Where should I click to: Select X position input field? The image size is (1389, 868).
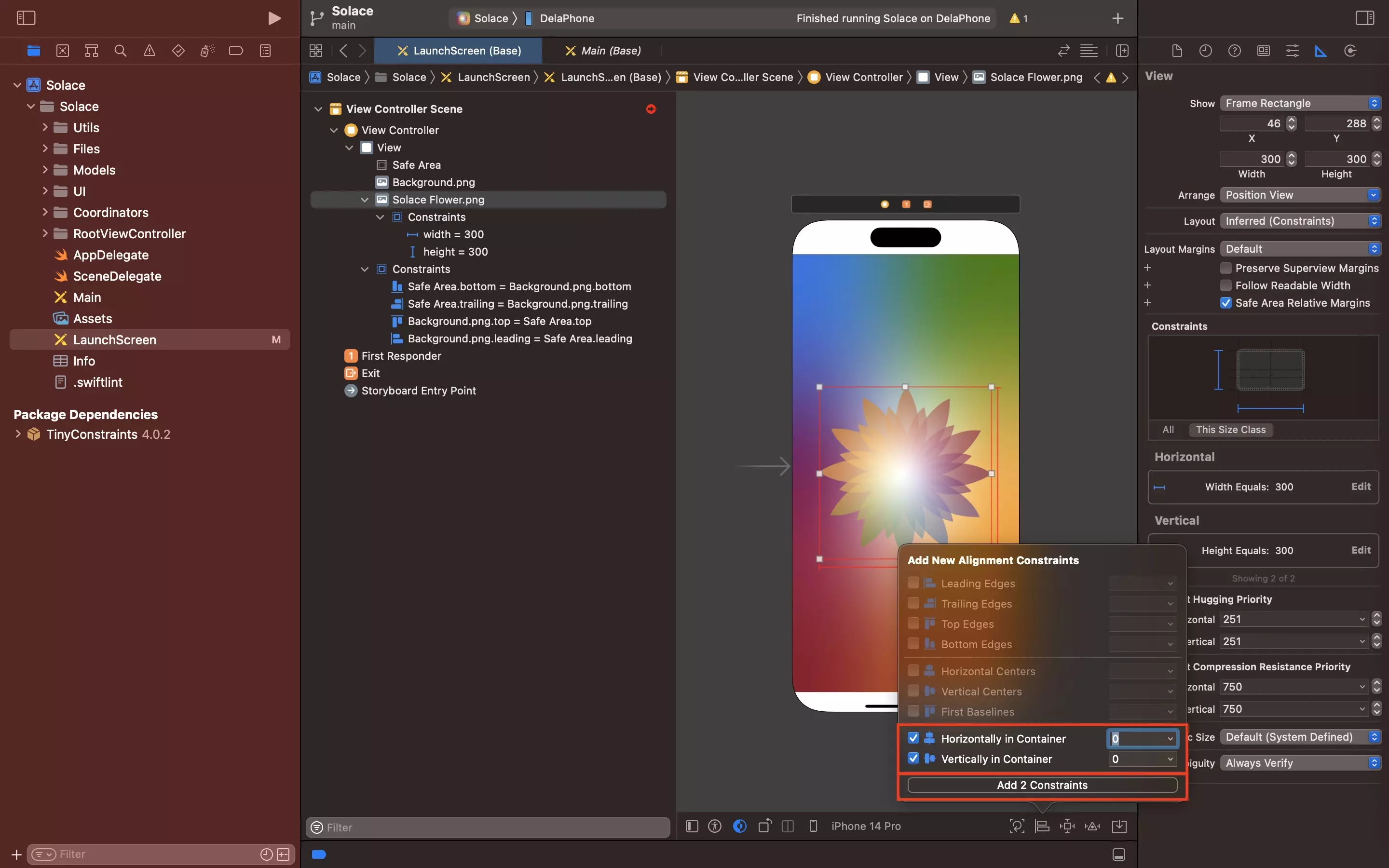coord(1252,123)
